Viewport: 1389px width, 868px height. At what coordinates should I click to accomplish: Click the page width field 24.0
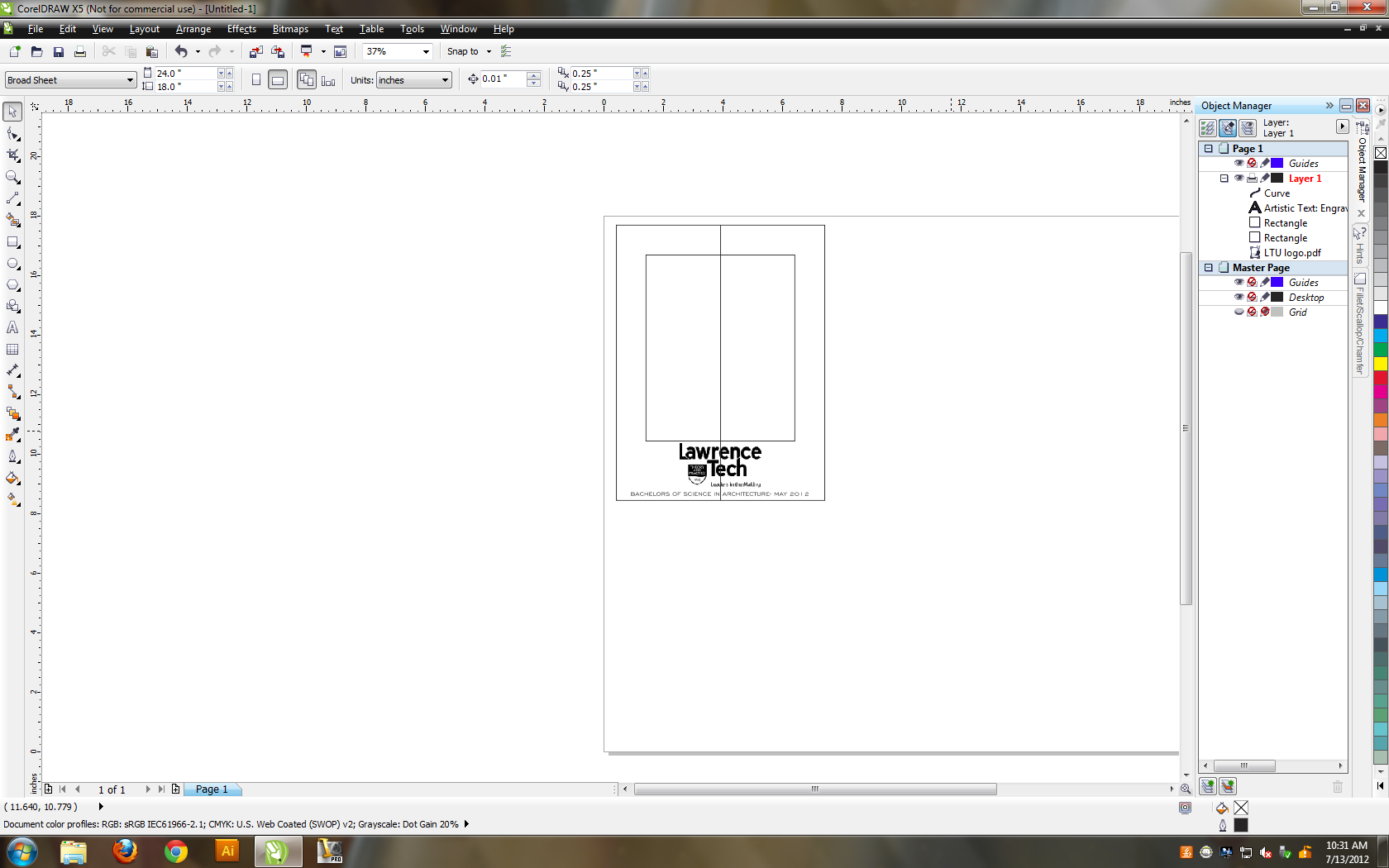pos(186,74)
